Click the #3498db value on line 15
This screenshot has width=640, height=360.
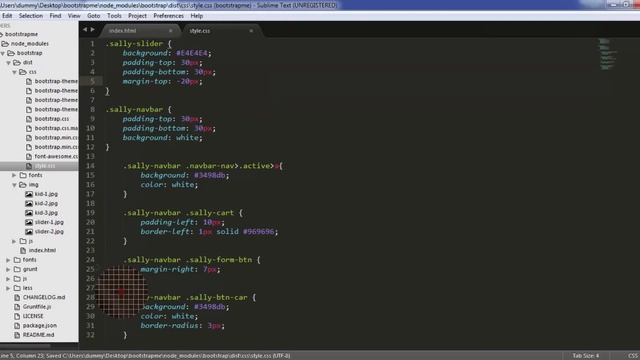[209, 175]
